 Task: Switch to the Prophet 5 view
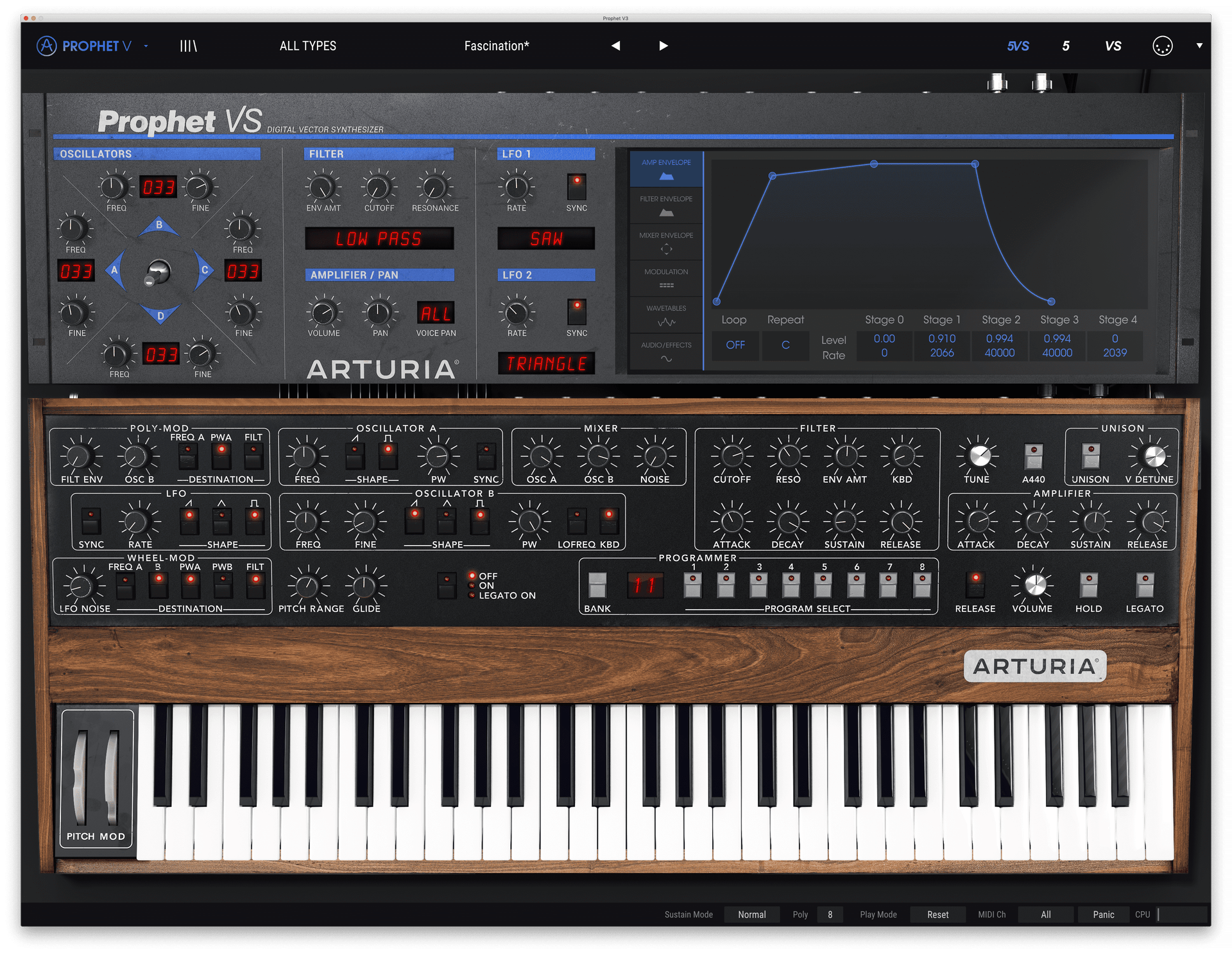point(1066,46)
